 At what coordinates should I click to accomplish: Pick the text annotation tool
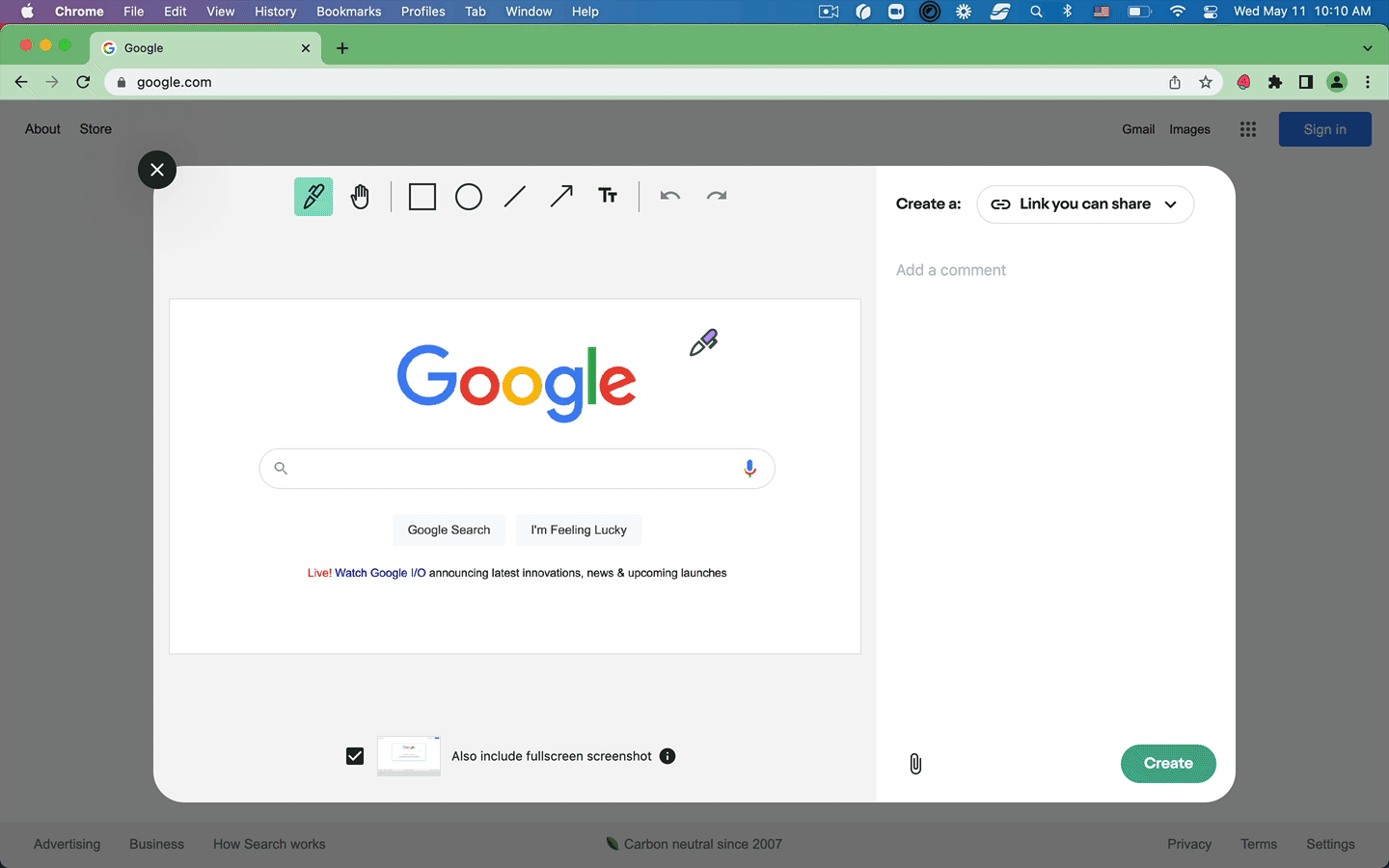point(608,195)
